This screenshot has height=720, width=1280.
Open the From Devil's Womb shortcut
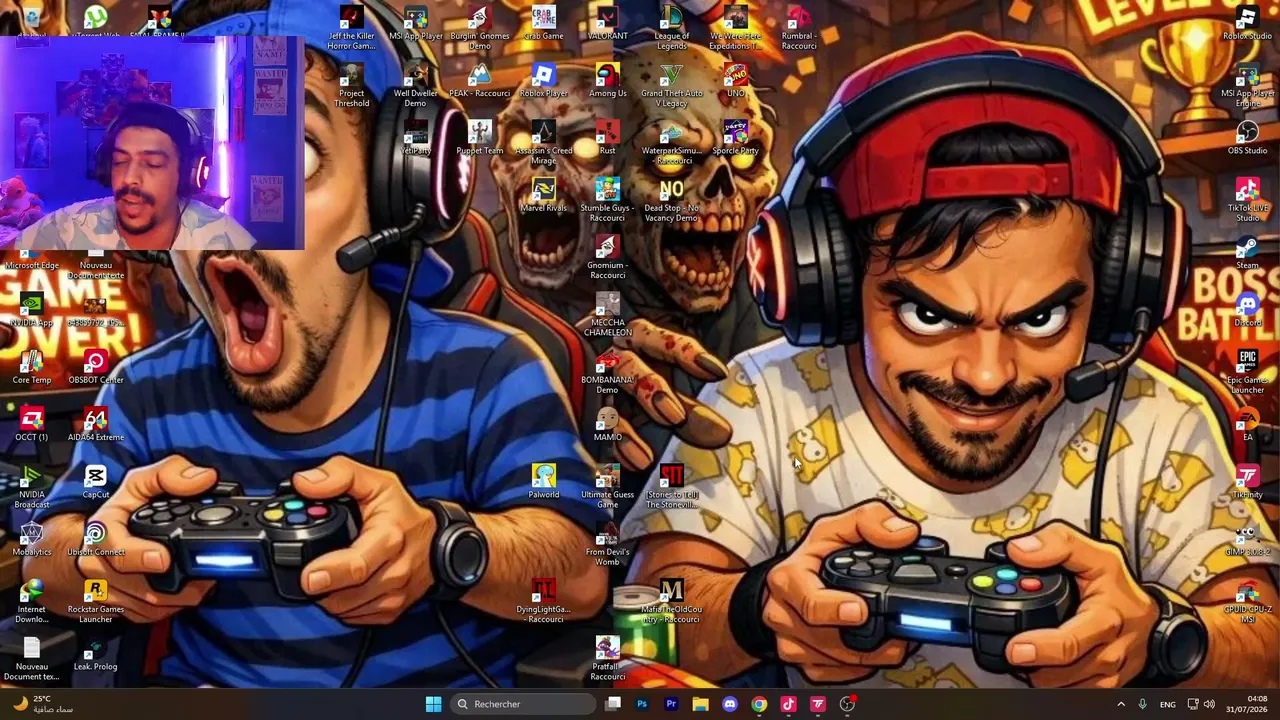coord(607,545)
